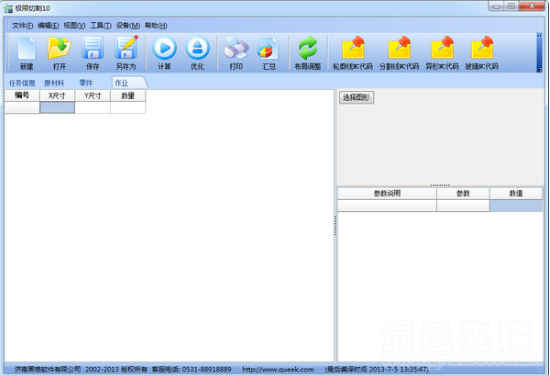The height and width of the screenshot is (376, 550).
Task: Click the 布局调整 green arrows icon
Action: click(308, 53)
